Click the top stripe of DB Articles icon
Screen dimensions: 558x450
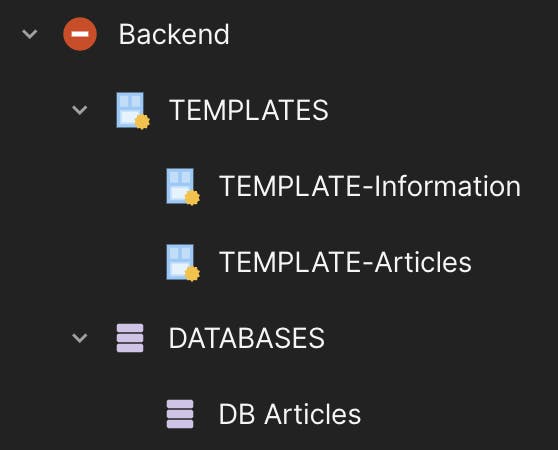(x=180, y=404)
